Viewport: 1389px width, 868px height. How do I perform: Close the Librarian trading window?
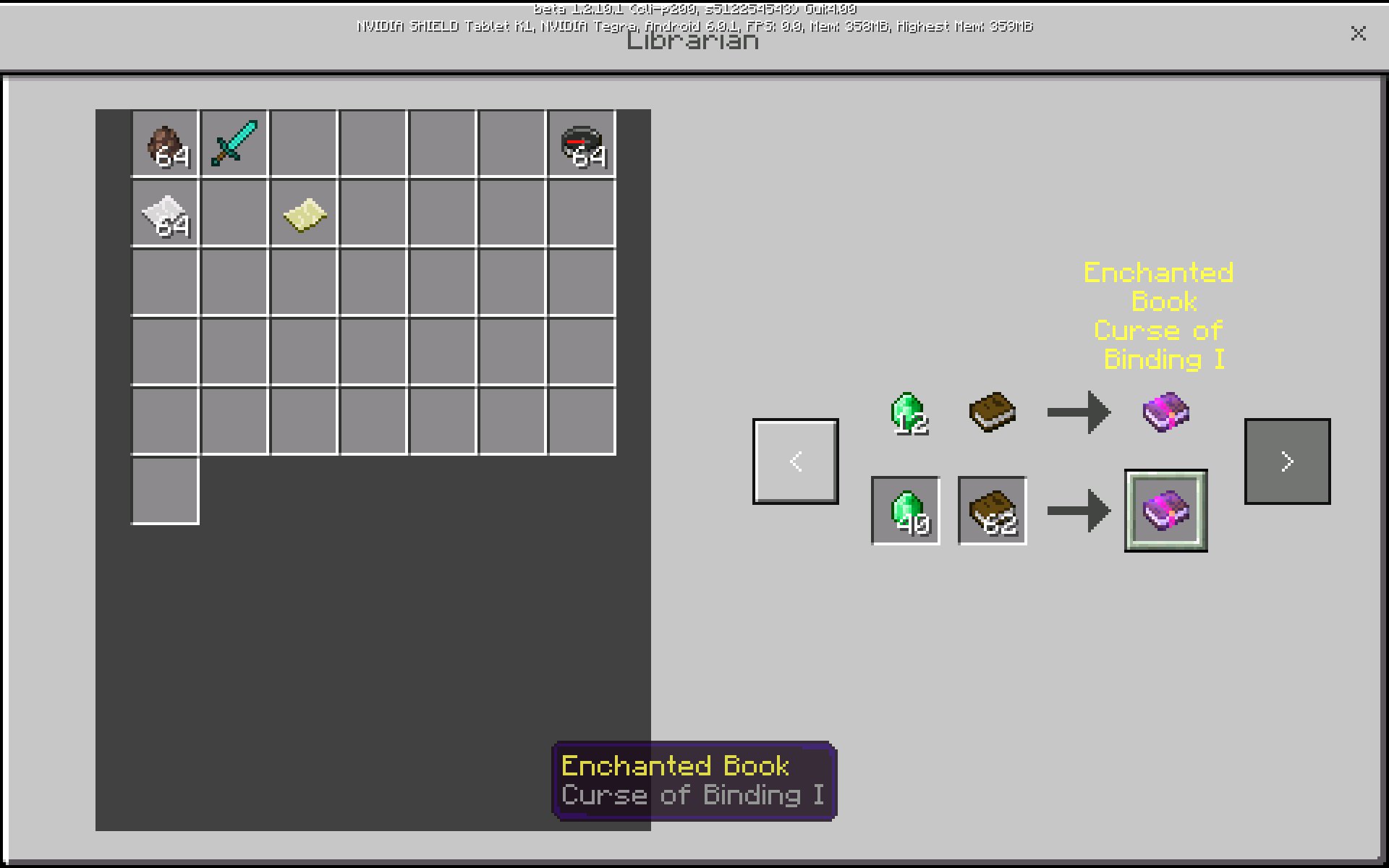1358,33
